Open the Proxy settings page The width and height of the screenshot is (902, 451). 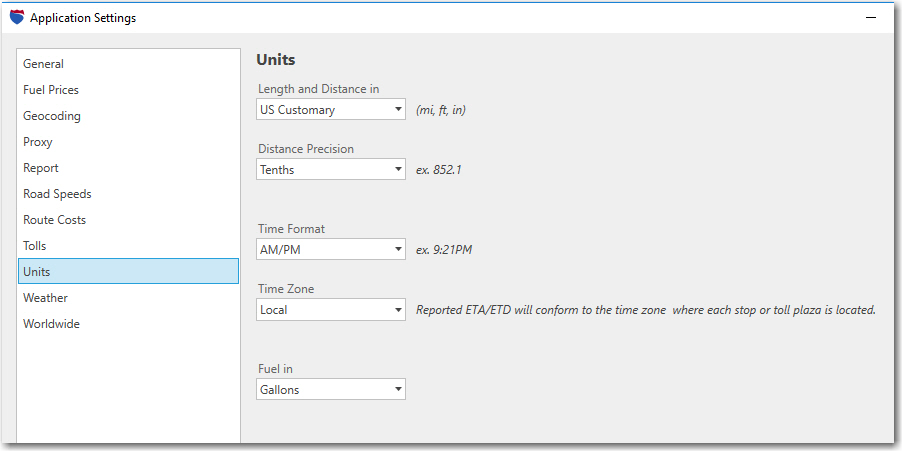38,142
